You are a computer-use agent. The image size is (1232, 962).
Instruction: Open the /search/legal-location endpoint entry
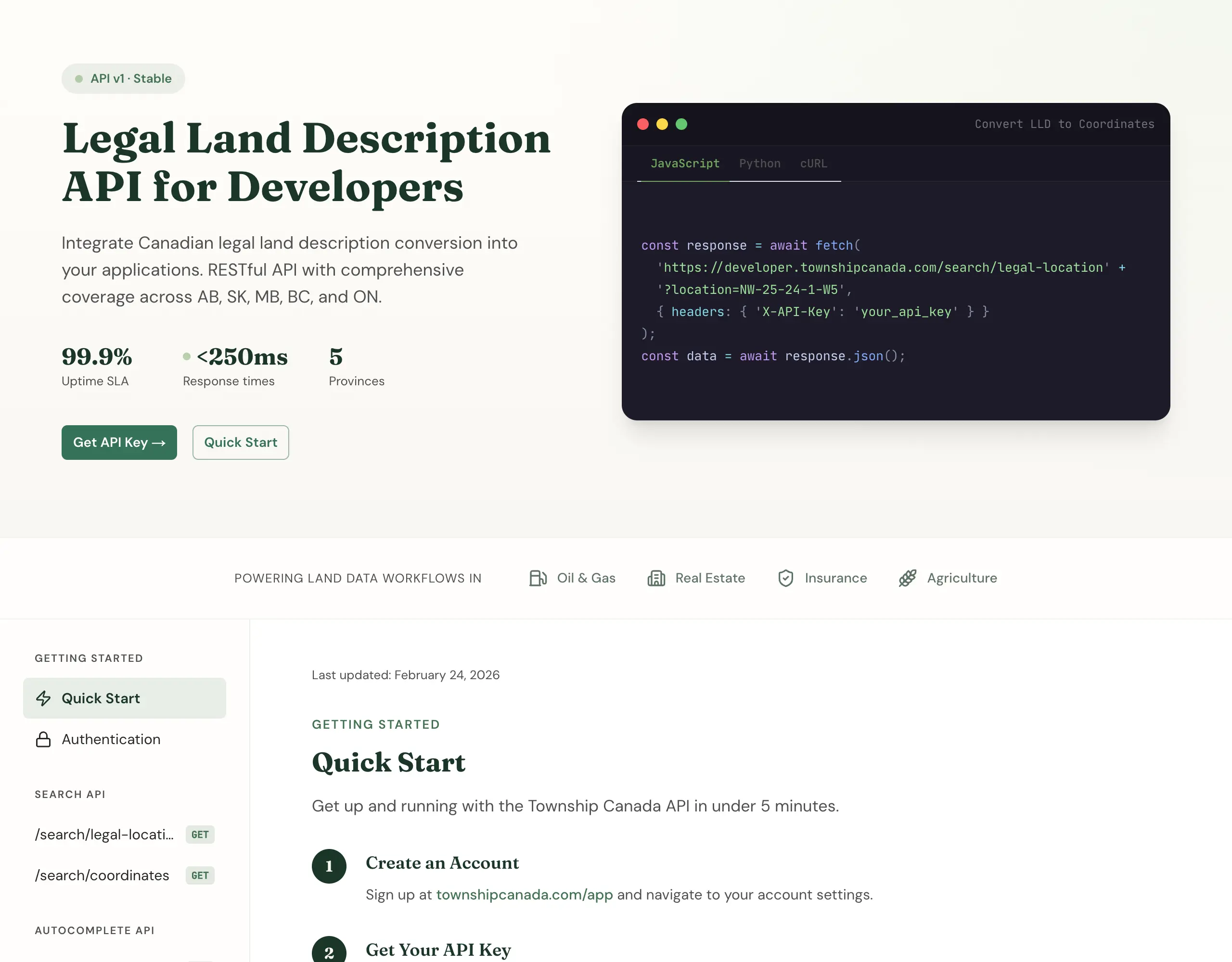(104, 835)
